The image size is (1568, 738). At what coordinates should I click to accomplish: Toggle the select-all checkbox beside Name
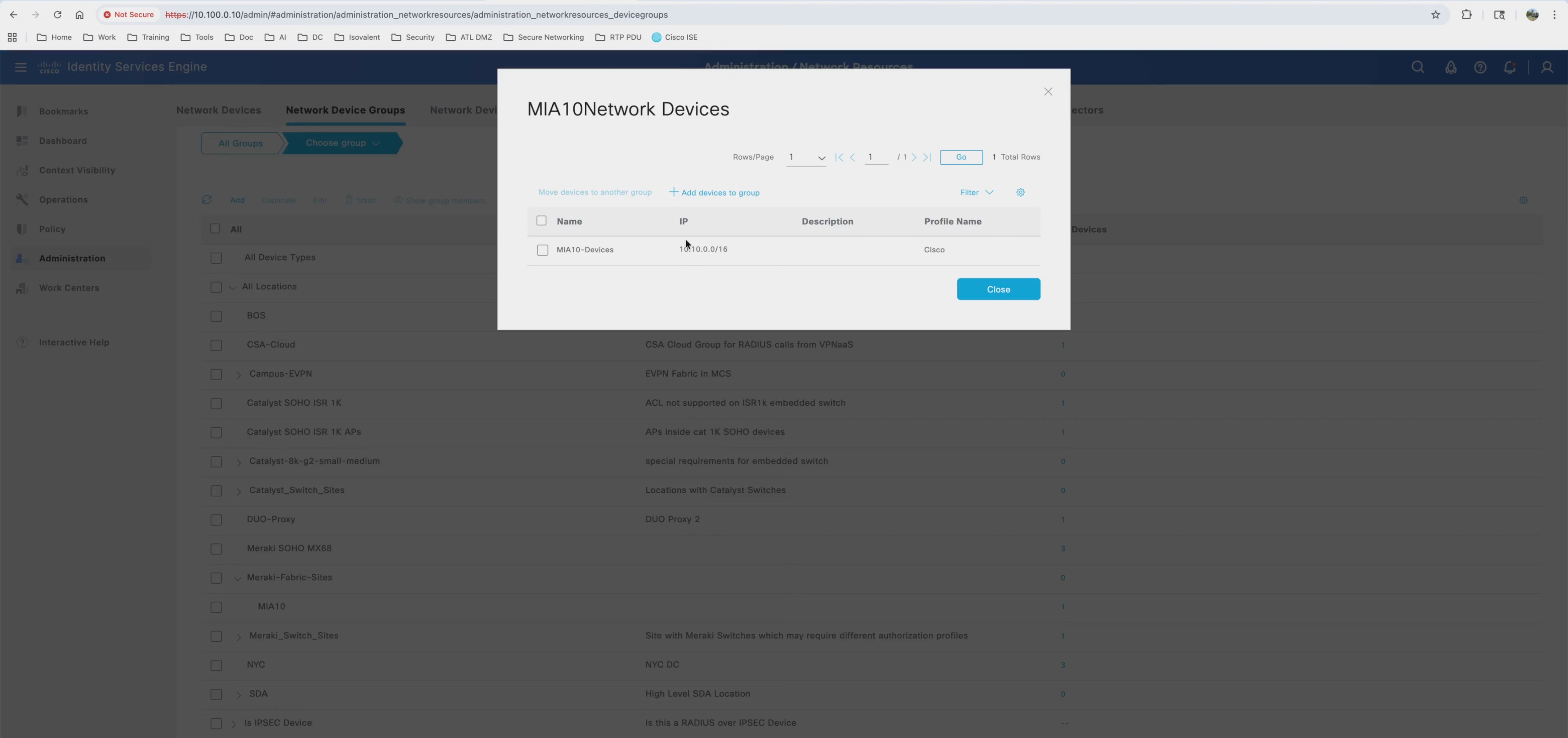pos(541,221)
